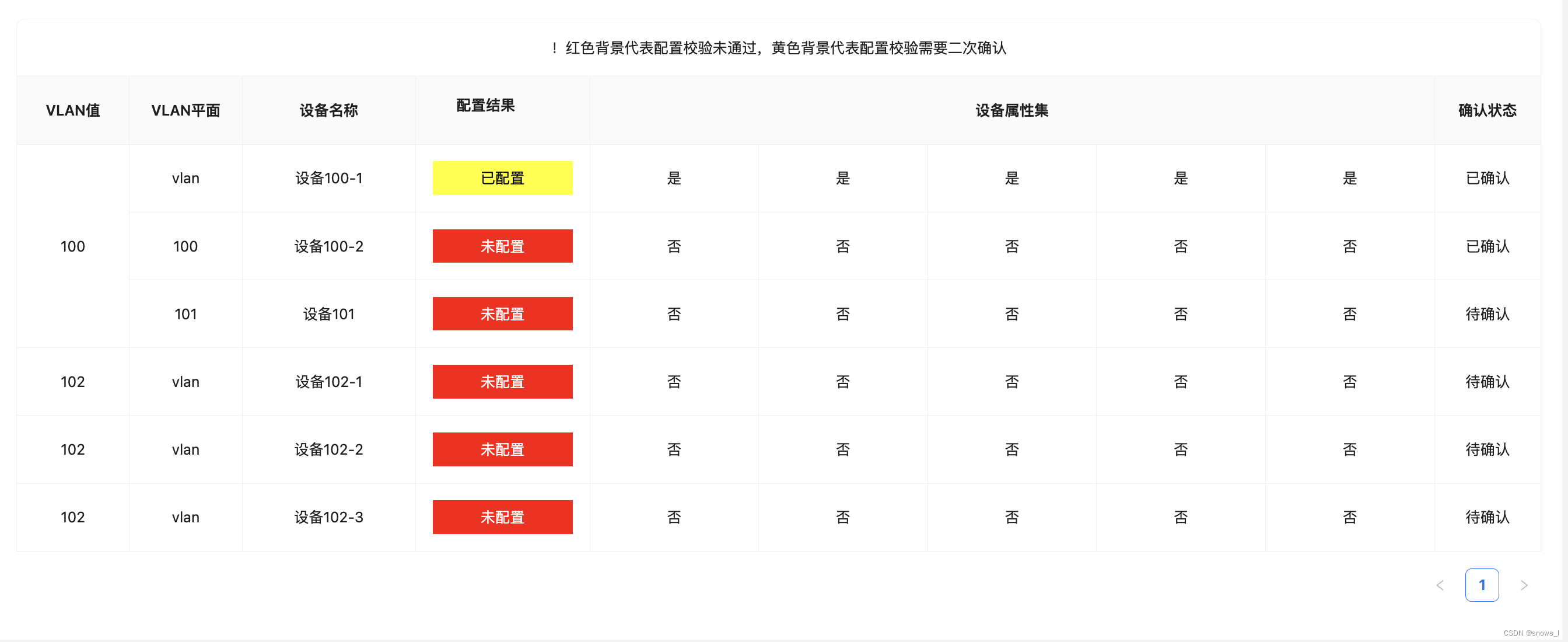This screenshot has width=1568, height=642.
Task: Select the 设备102-1 device name cell
Action: tap(328, 382)
